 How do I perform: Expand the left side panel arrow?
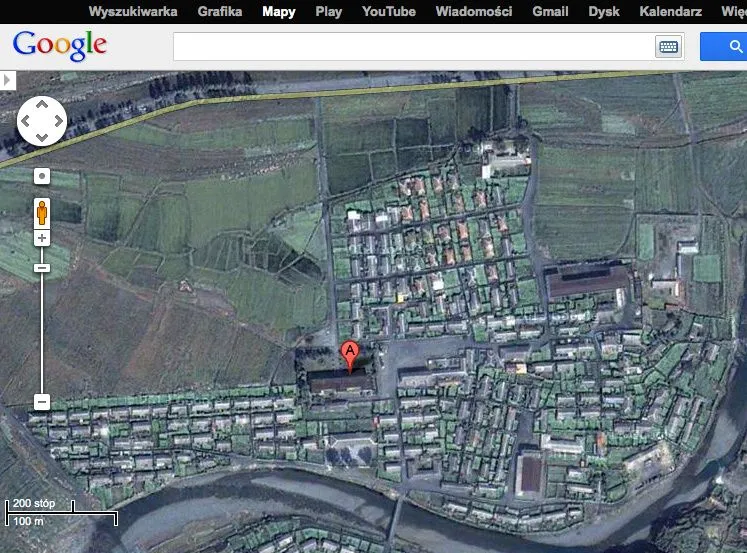coord(8,80)
